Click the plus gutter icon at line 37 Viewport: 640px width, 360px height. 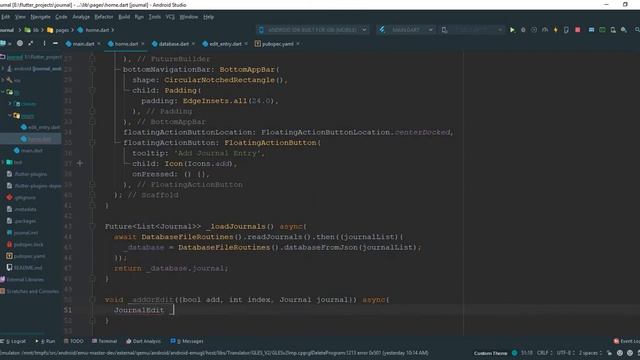tap(80, 163)
